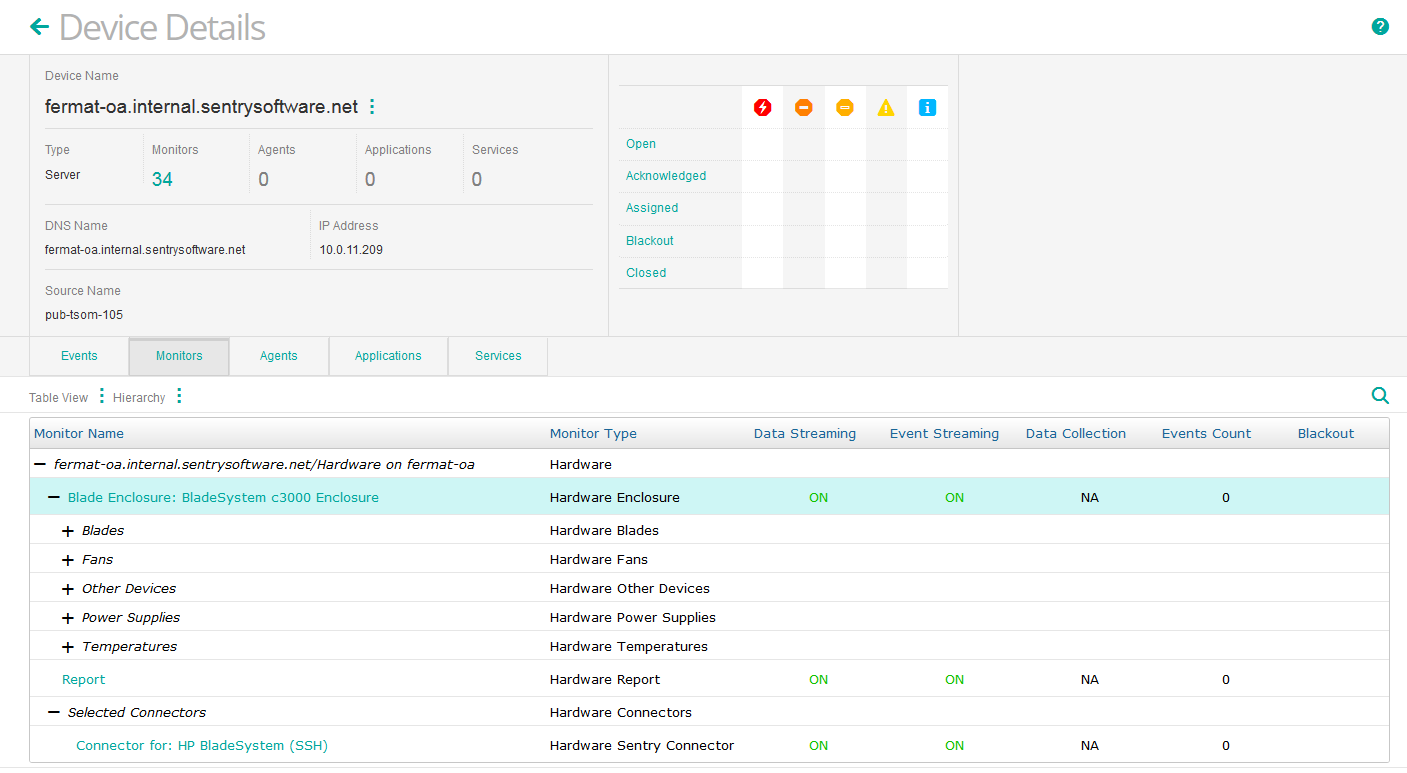1407x773 pixels.
Task: Expand the Fans tree node
Action: coord(68,560)
